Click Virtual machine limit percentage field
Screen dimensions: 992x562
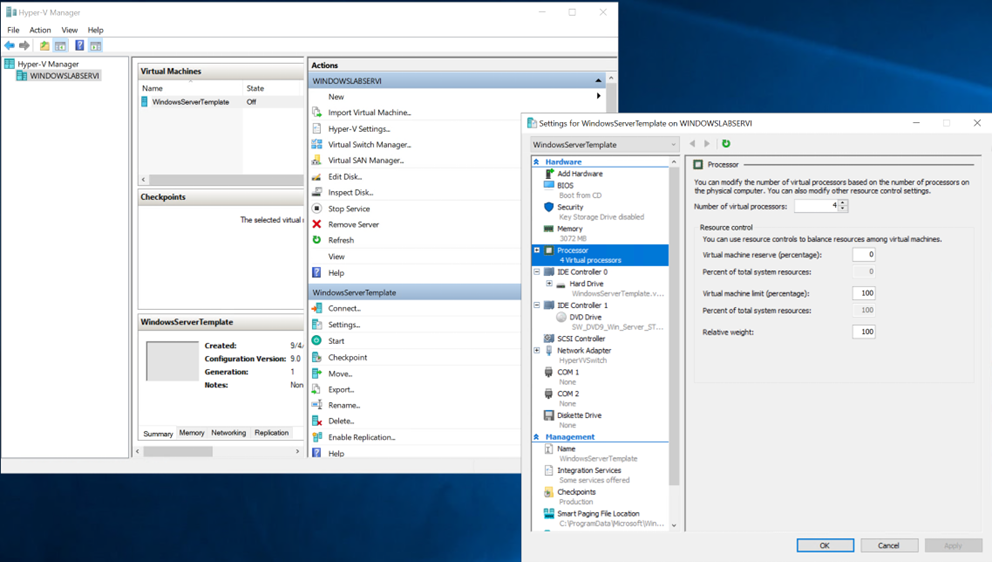[x=864, y=293]
